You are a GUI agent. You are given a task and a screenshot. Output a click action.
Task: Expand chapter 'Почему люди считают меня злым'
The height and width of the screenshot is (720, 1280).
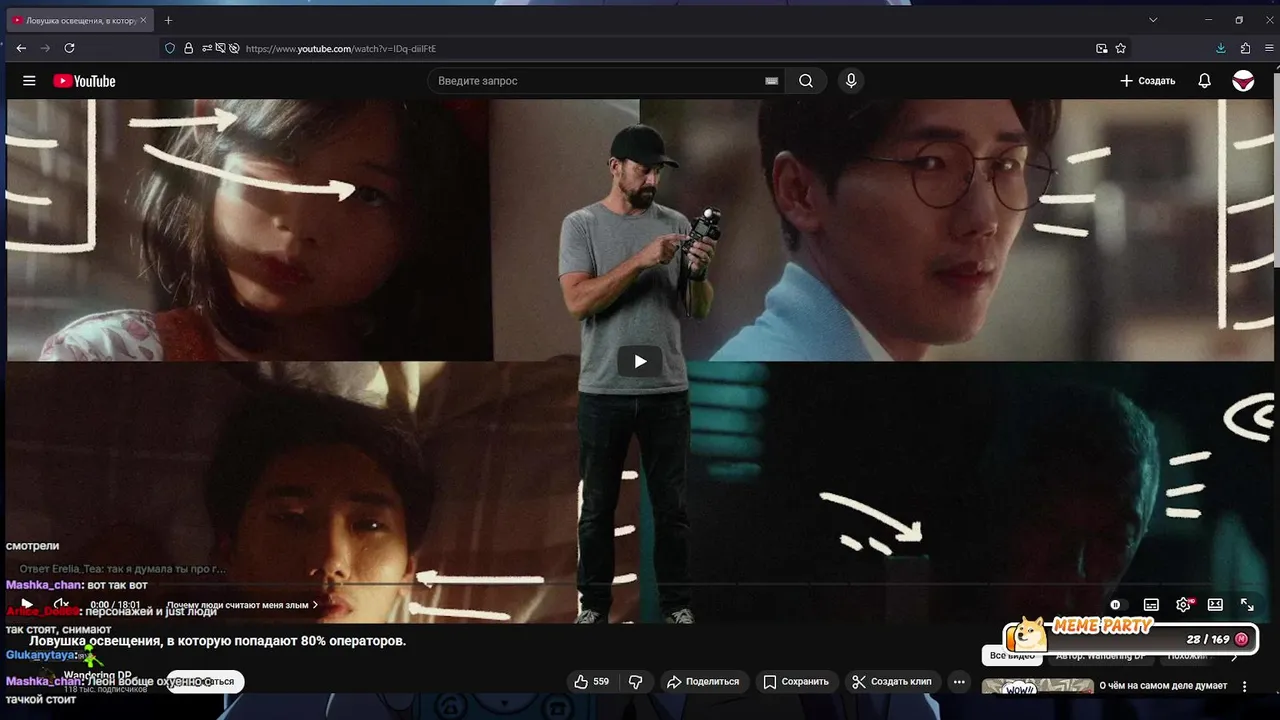point(242,605)
